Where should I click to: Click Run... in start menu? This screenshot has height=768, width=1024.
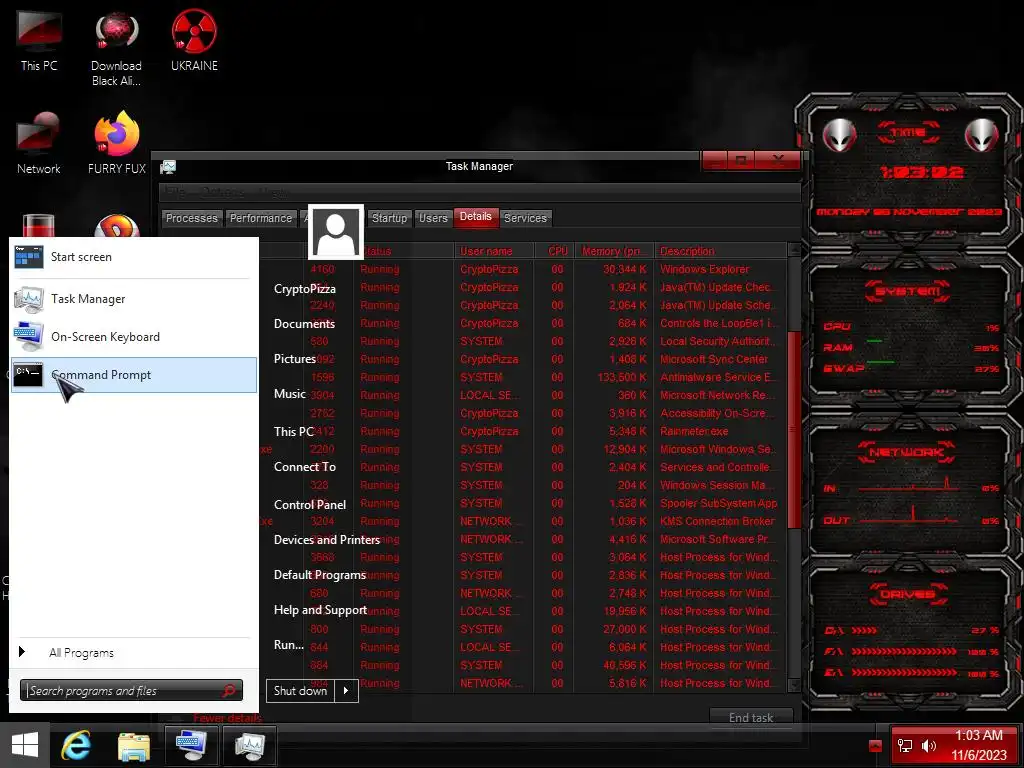pos(289,645)
